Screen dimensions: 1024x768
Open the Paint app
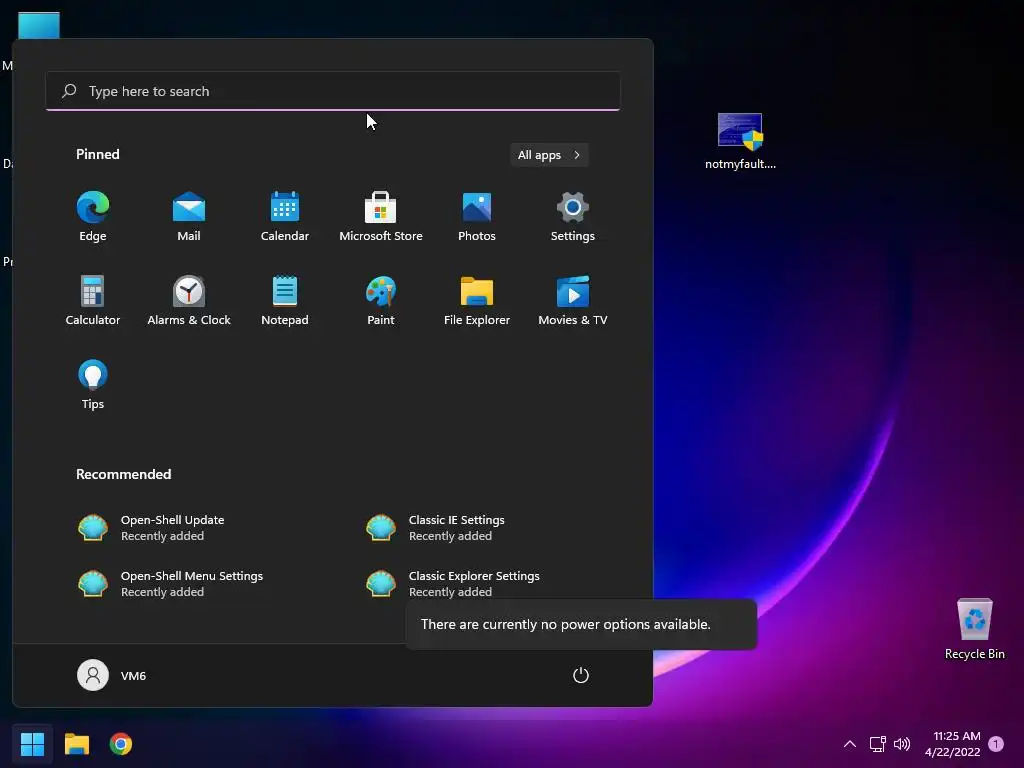(381, 300)
